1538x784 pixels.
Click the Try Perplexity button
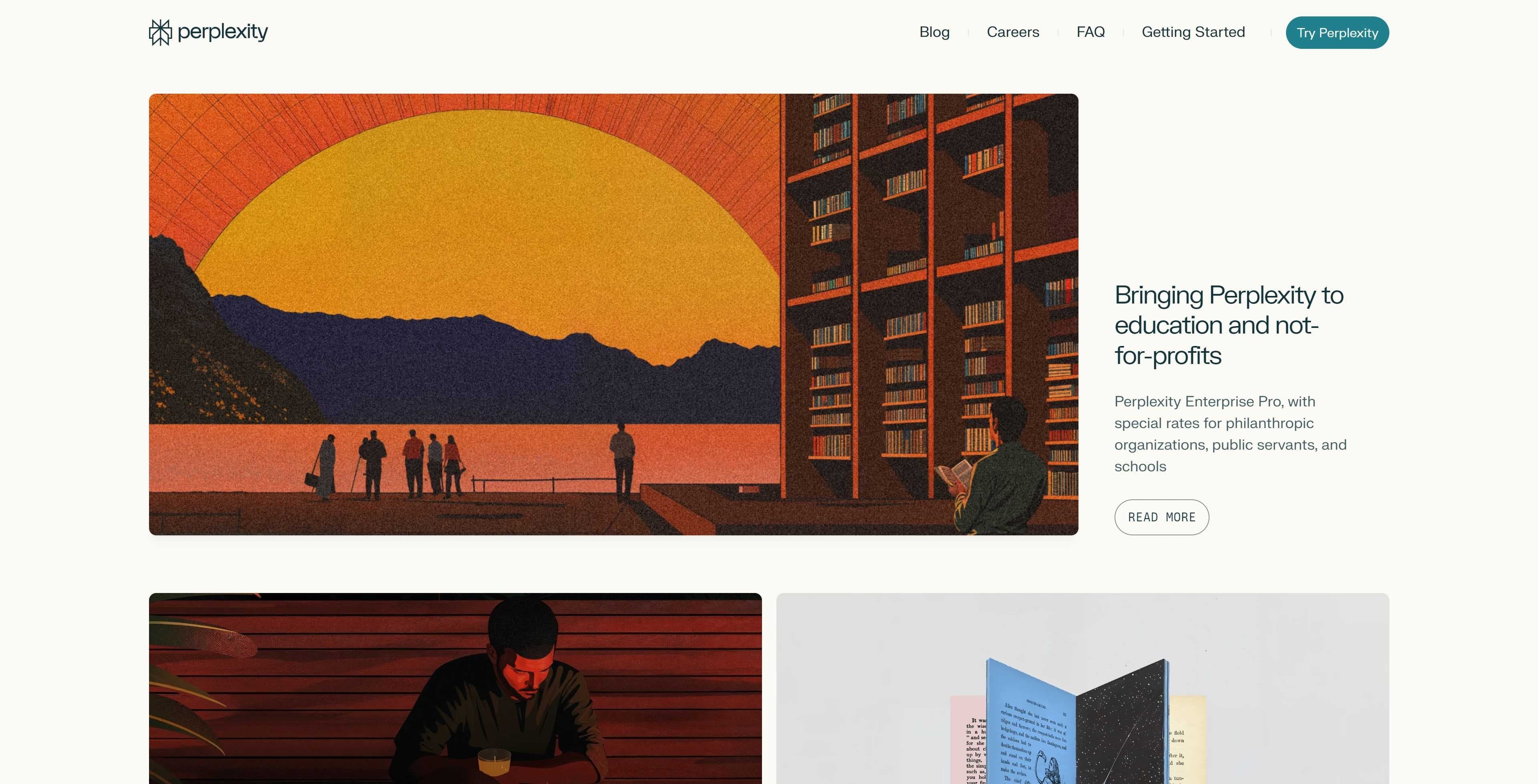[x=1337, y=33]
